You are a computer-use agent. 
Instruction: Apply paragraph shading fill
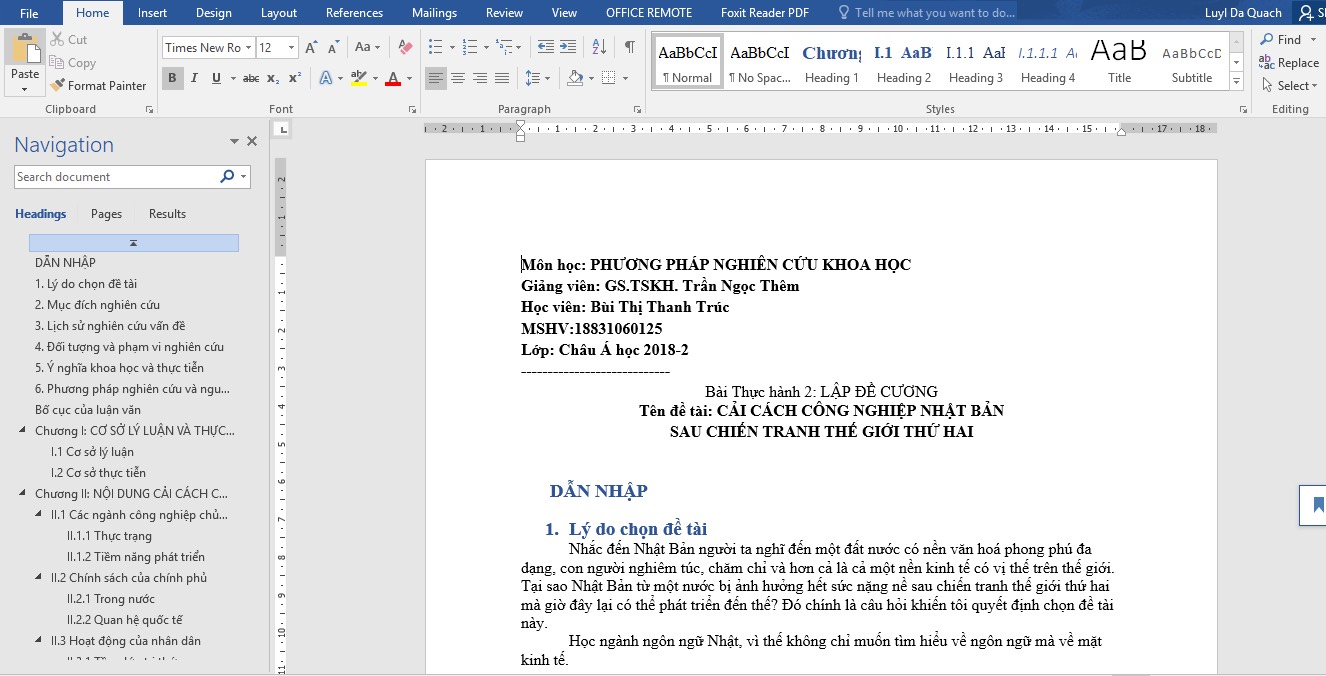point(575,78)
